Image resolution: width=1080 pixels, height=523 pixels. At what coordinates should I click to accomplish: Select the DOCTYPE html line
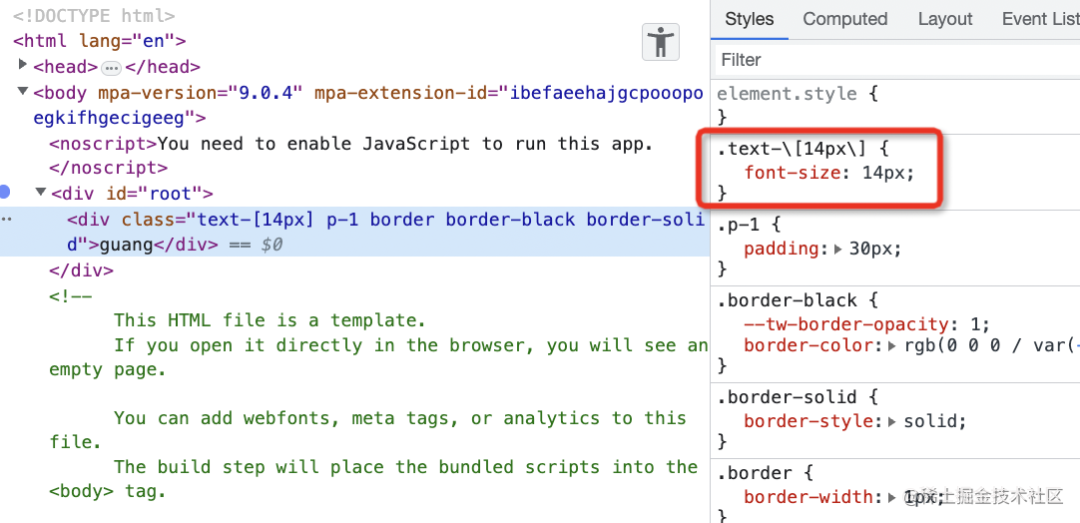click(x=94, y=15)
